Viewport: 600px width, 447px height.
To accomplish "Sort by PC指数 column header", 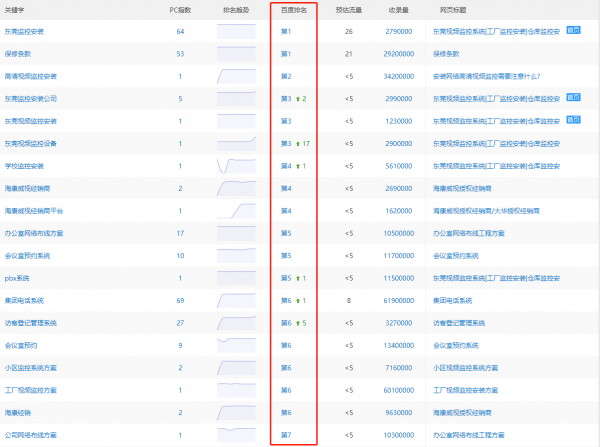I will (182, 9).
